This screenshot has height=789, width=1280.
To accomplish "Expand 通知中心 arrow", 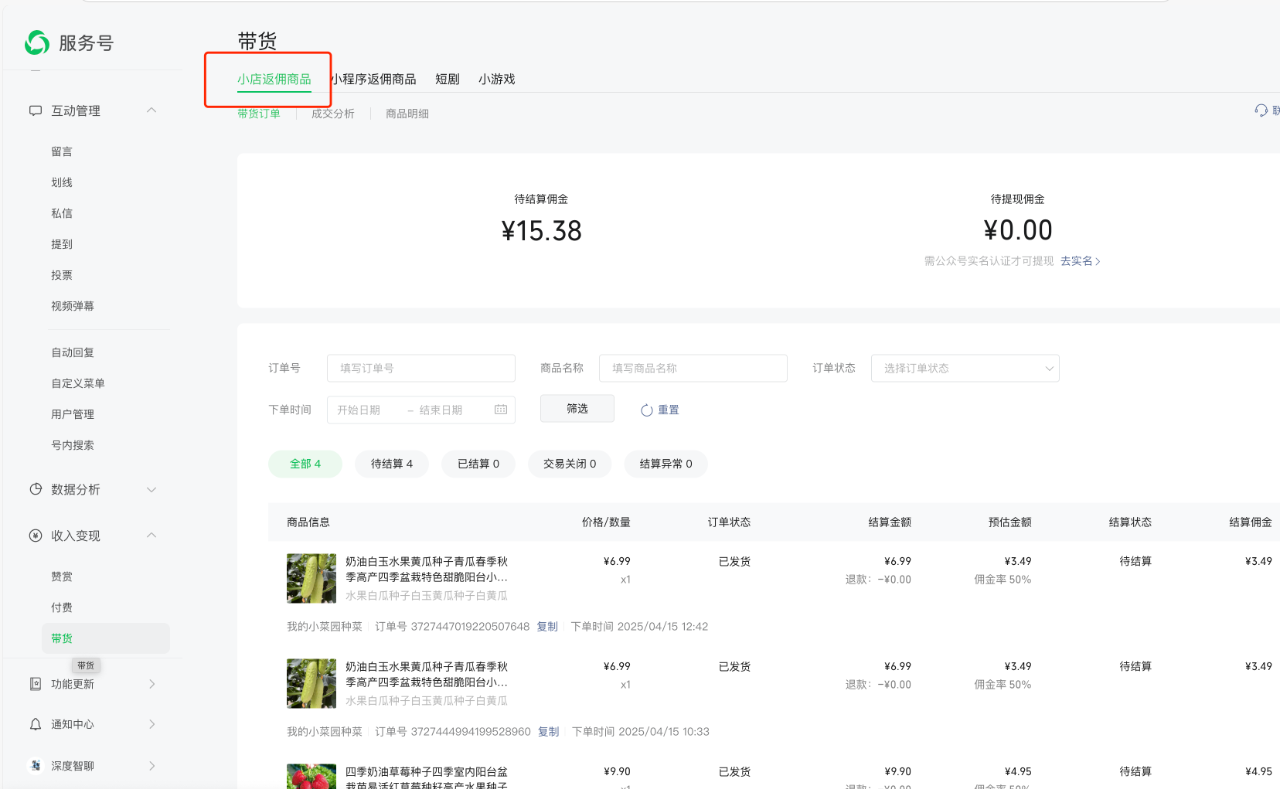I will pos(152,724).
